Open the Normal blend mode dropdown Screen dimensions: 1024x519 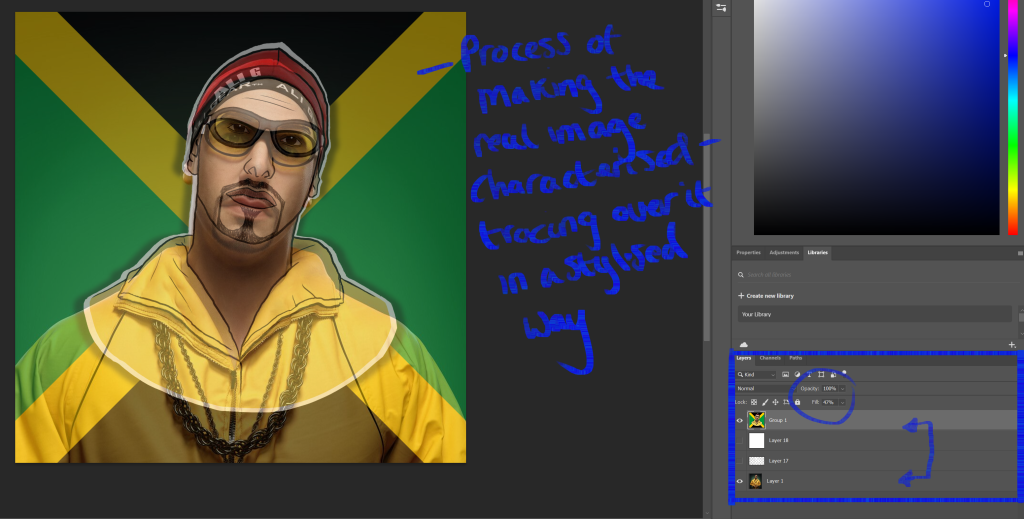point(761,388)
